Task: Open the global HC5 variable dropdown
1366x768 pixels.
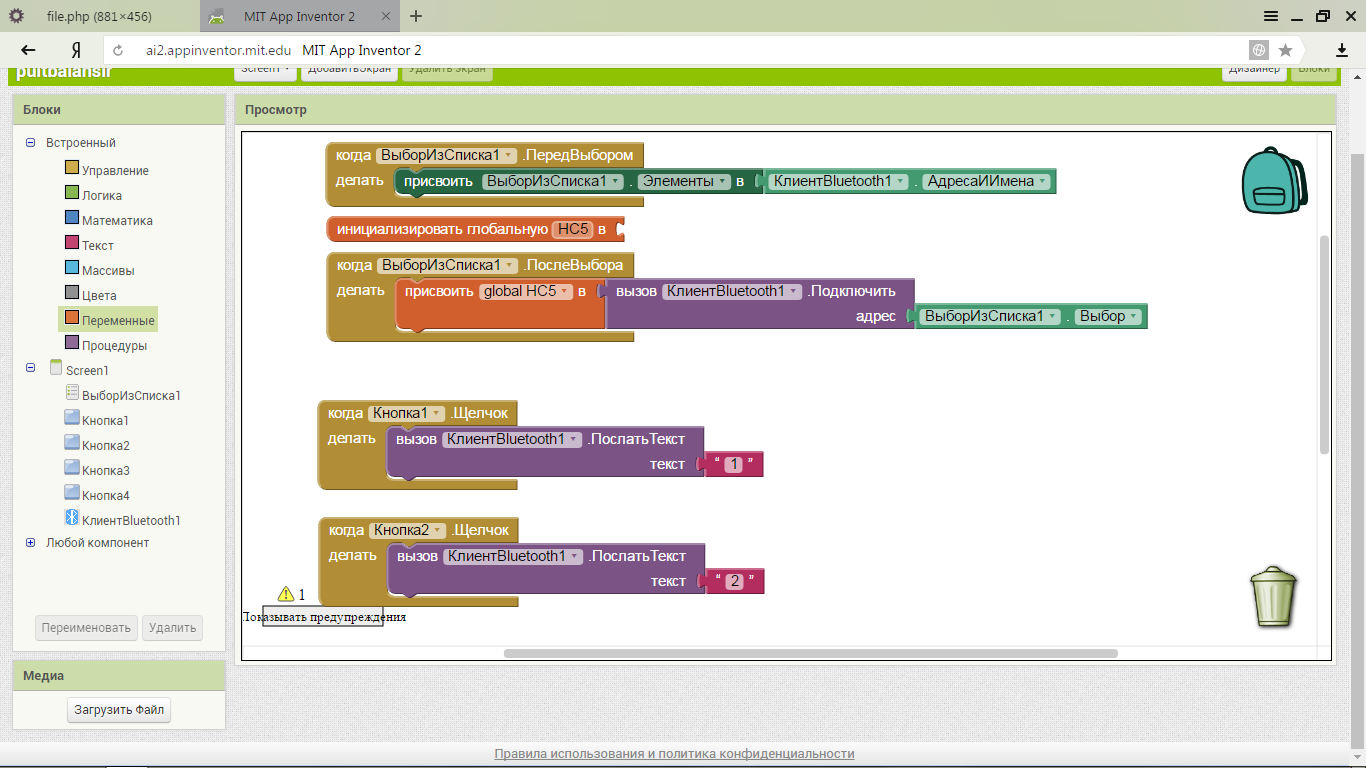Action: click(565, 291)
